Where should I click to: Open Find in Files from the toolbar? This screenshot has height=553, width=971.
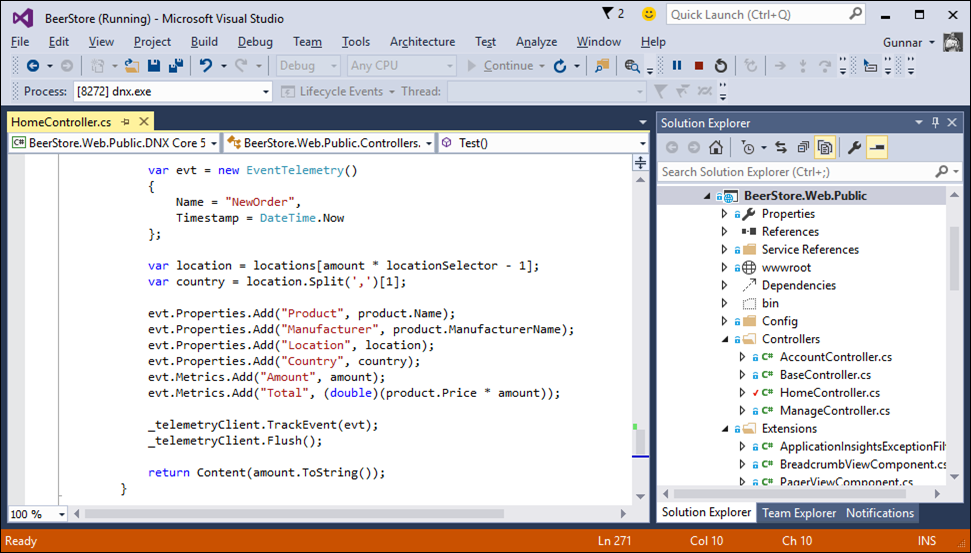(x=602, y=66)
